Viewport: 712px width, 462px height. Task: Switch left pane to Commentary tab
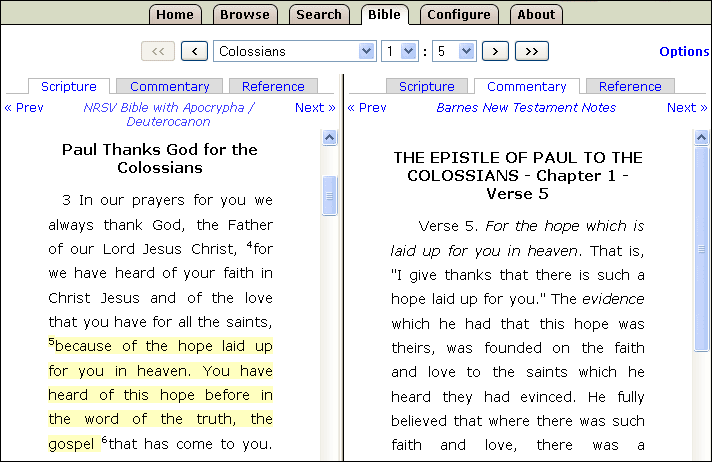169,86
